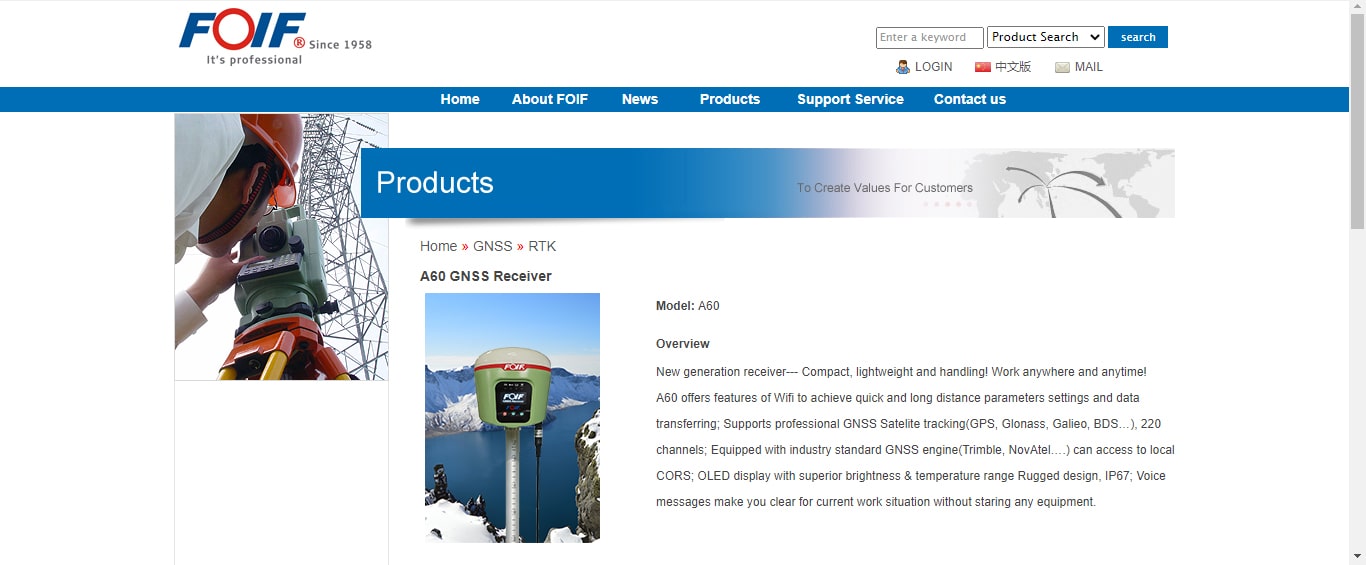Click the vertical scrollbar thumb
This screenshot has height=565, width=1366.
pos(1357,123)
